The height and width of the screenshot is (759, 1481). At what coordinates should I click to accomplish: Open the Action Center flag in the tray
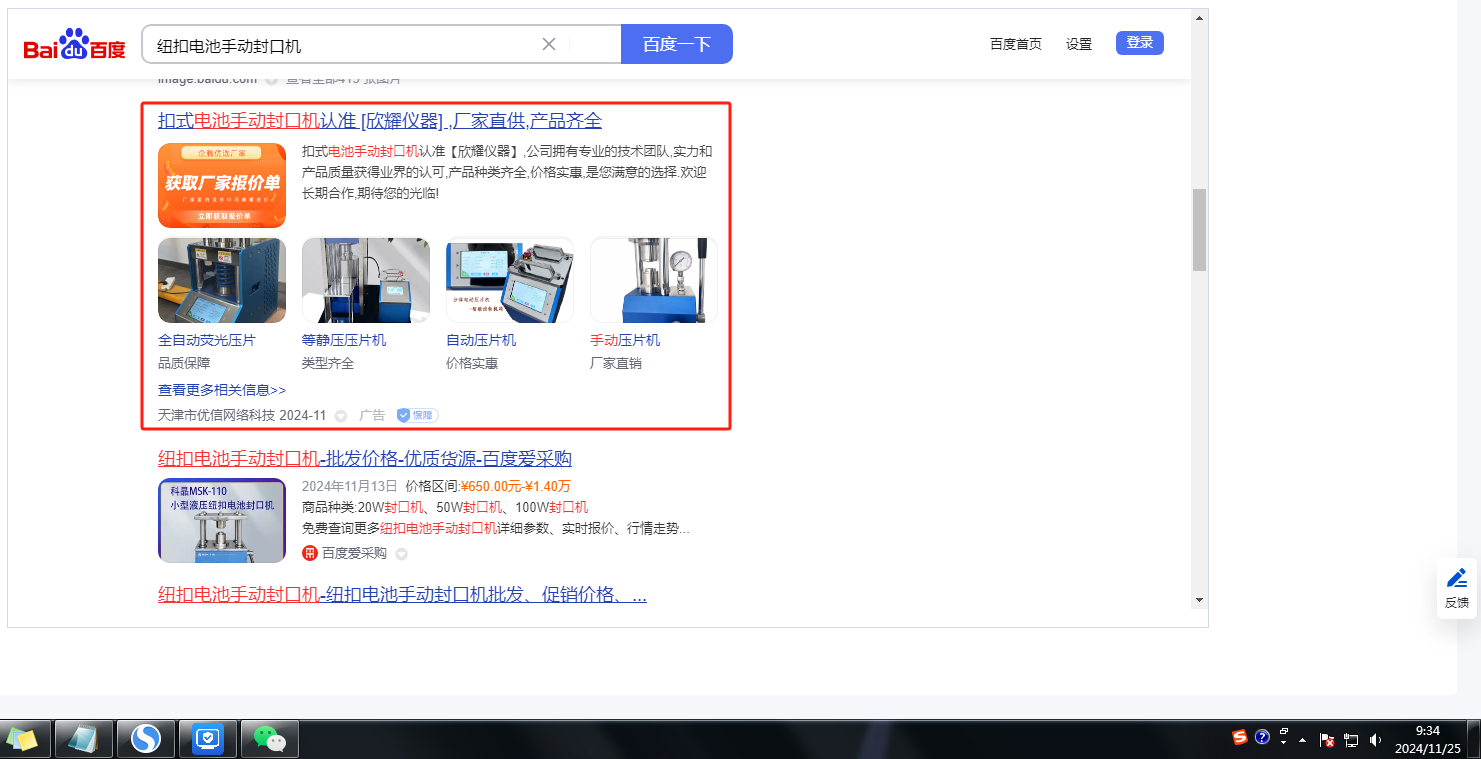[1327, 740]
